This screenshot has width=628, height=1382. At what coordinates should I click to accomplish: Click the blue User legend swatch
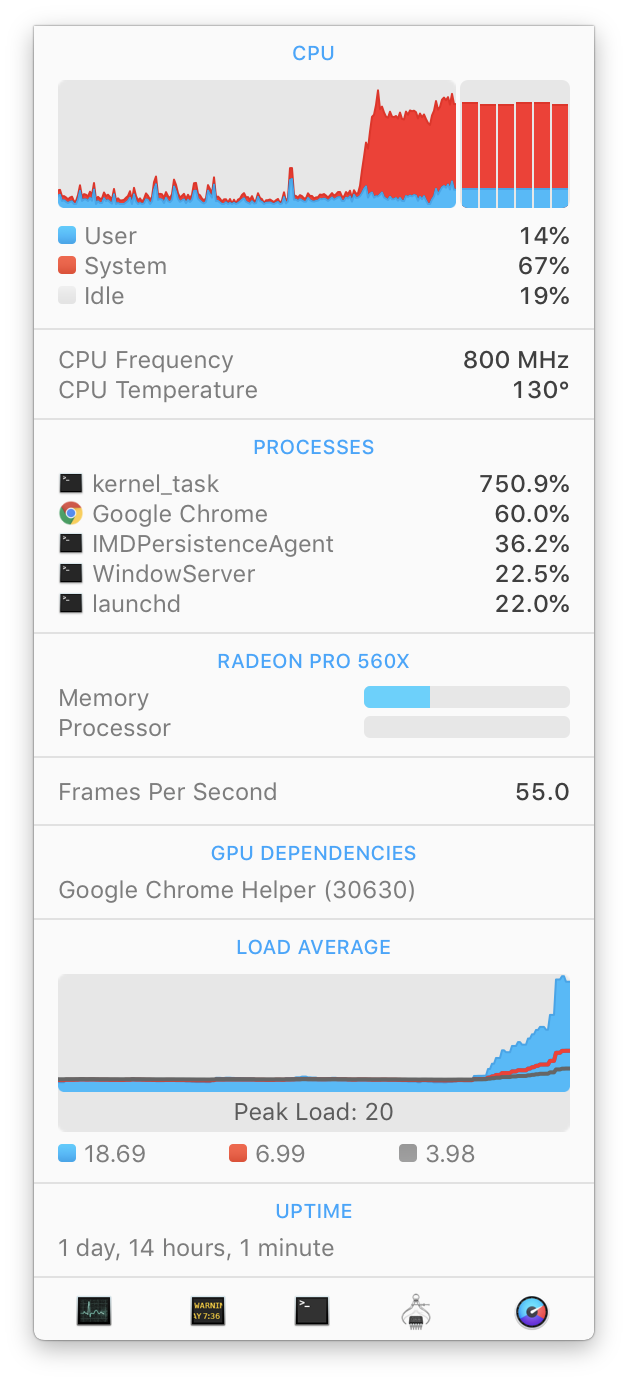67,236
